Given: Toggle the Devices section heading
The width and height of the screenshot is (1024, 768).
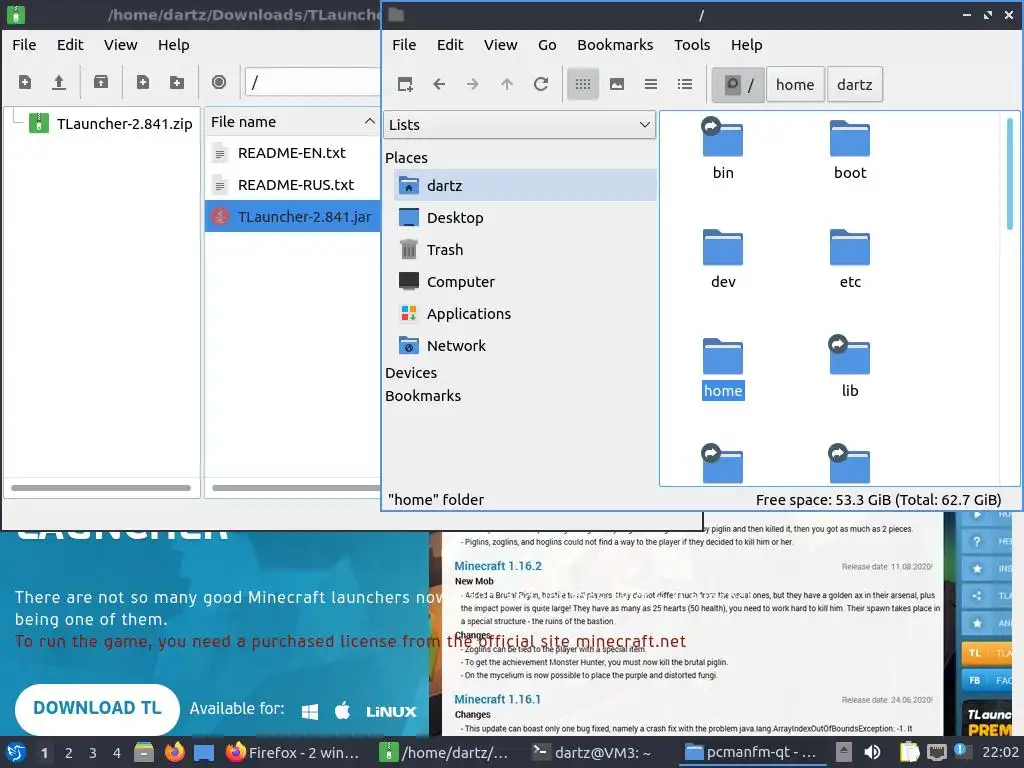Looking at the screenshot, I should point(411,373).
